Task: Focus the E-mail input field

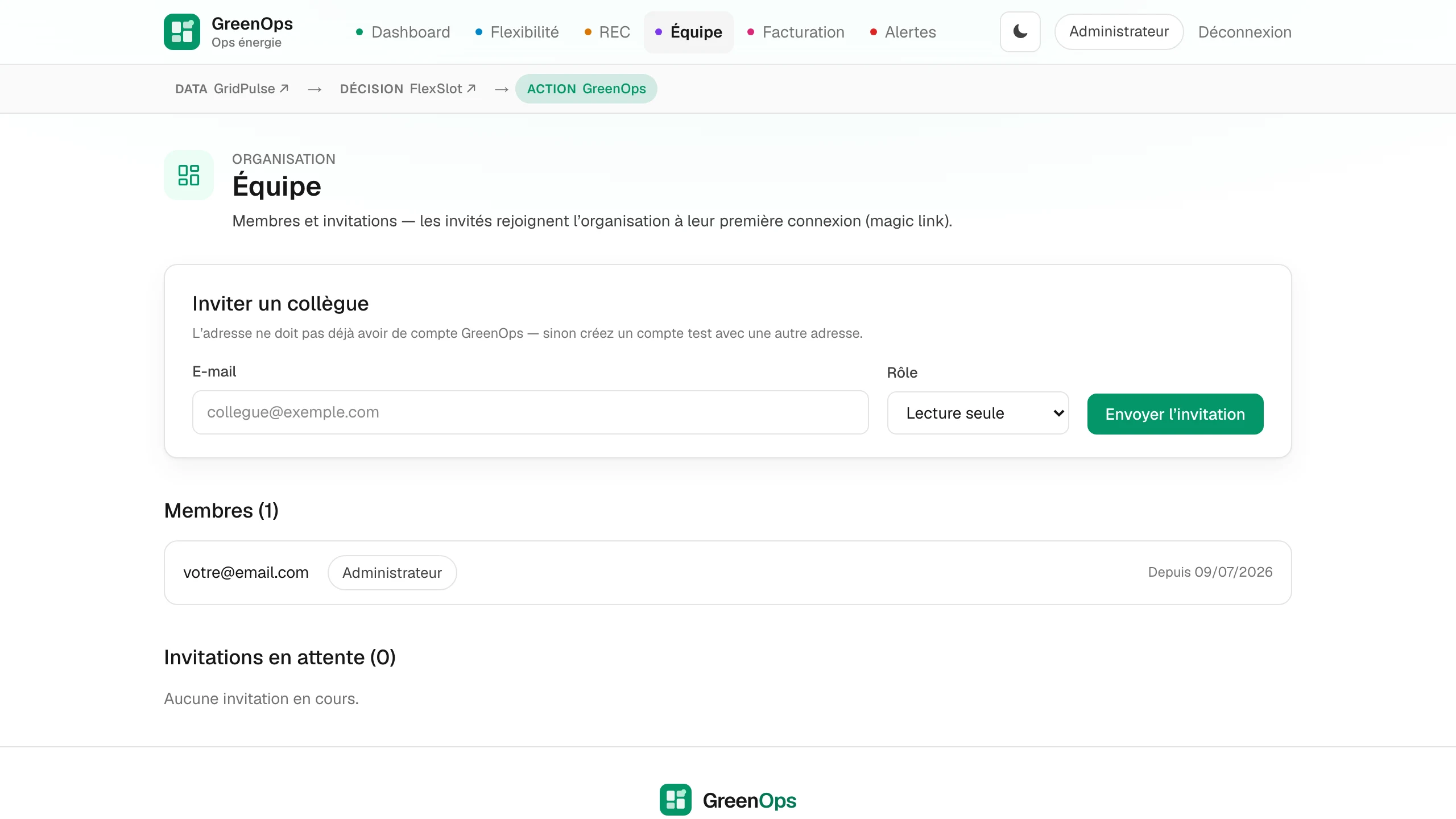Action: tap(530, 412)
